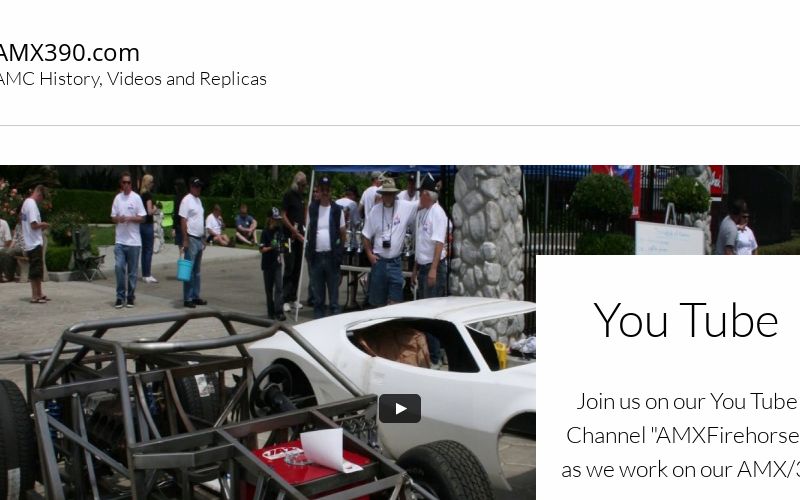Click the yellow container beside the white car
The image size is (800, 500).
pyautogui.click(x=501, y=355)
